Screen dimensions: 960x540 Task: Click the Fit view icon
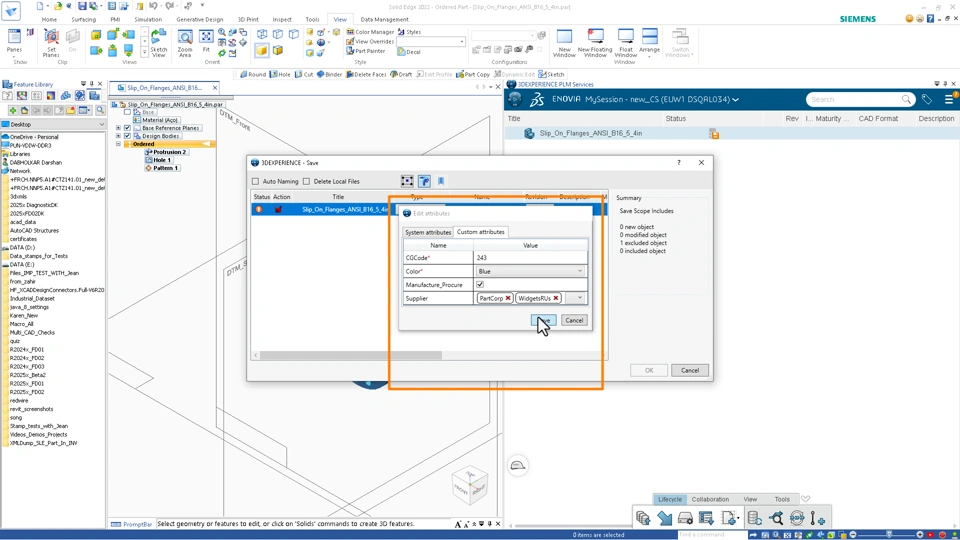(206, 41)
